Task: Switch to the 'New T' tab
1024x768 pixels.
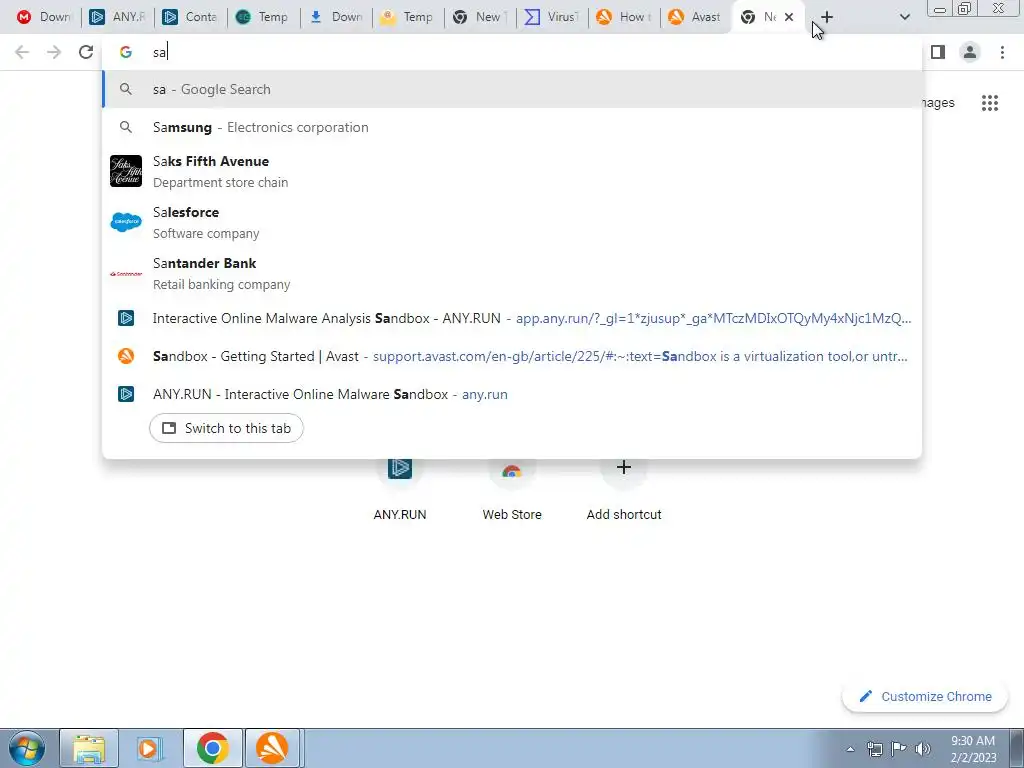Action: tap(480, 17)
